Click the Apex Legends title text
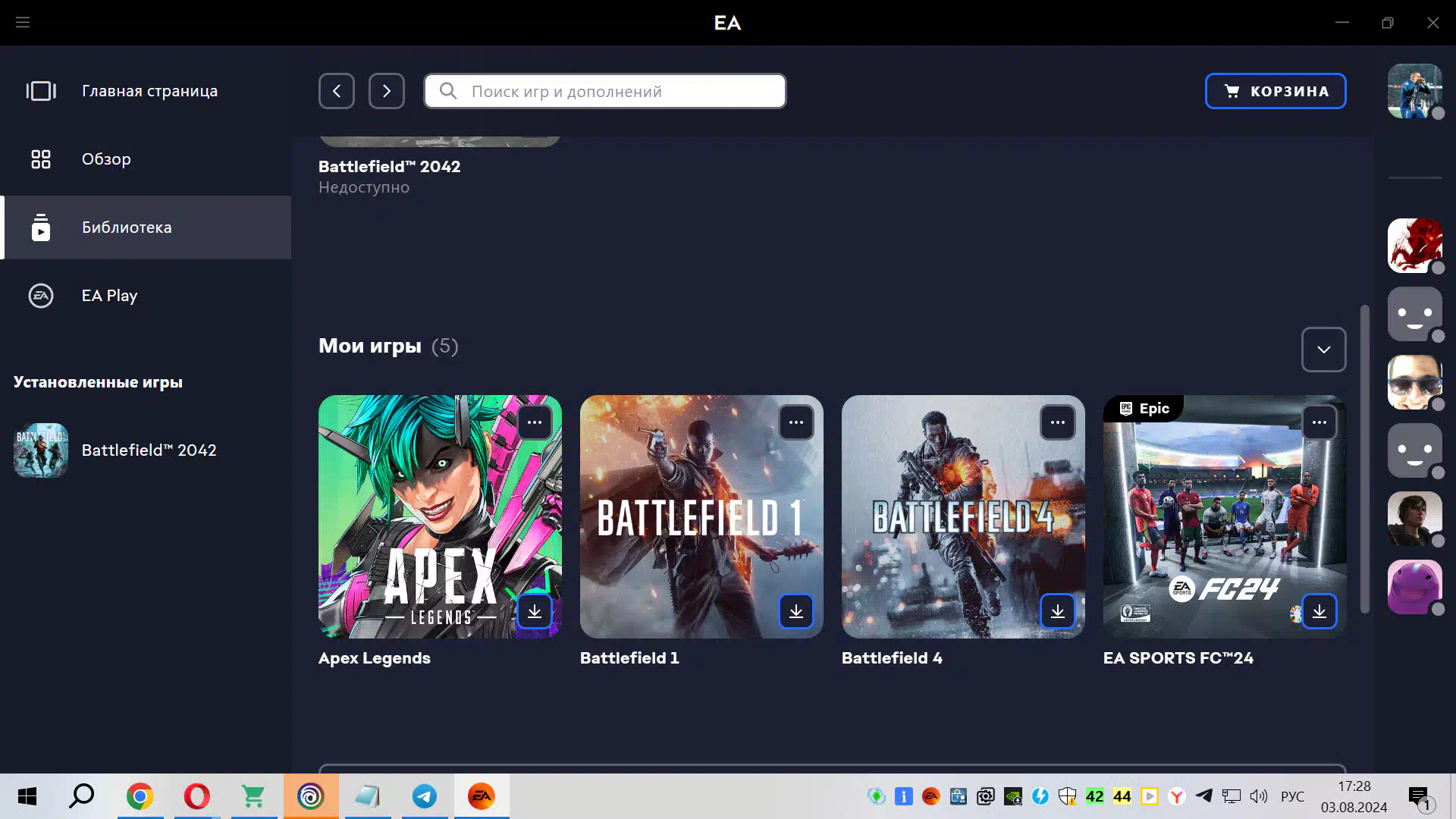Image resolution: width=1456 pixels, height=819 pixels. click(374, 658)
